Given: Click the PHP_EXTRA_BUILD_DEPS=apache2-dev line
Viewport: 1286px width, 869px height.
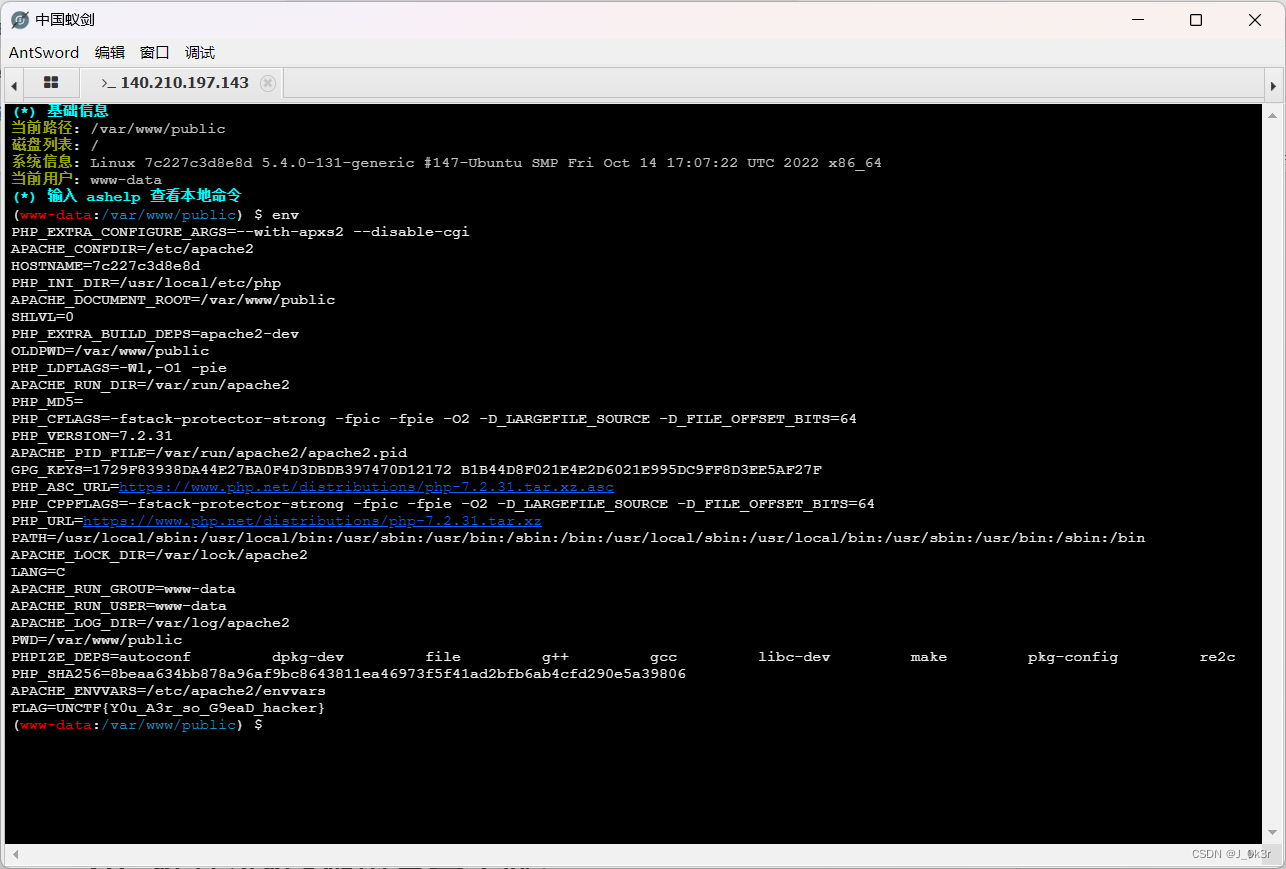Looking at the screenshot, I should (x=155, y=334).
